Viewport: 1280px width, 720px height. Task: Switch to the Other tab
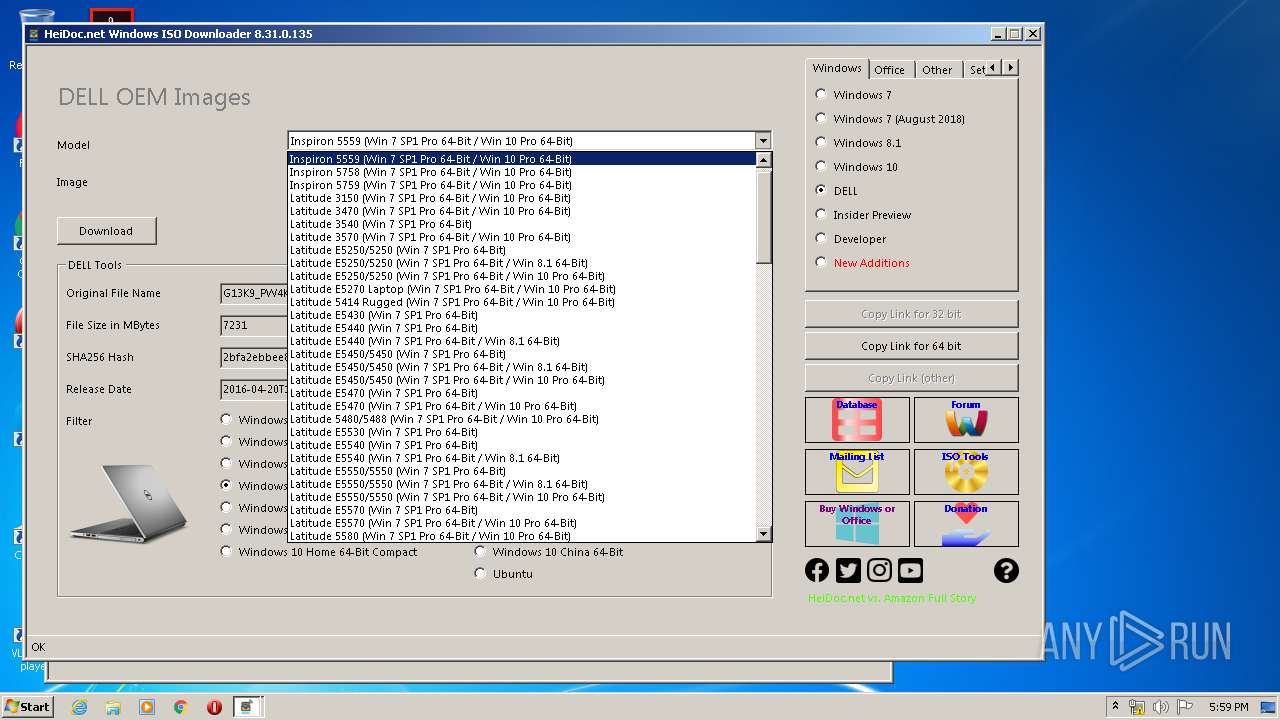[x=937, y=70]
